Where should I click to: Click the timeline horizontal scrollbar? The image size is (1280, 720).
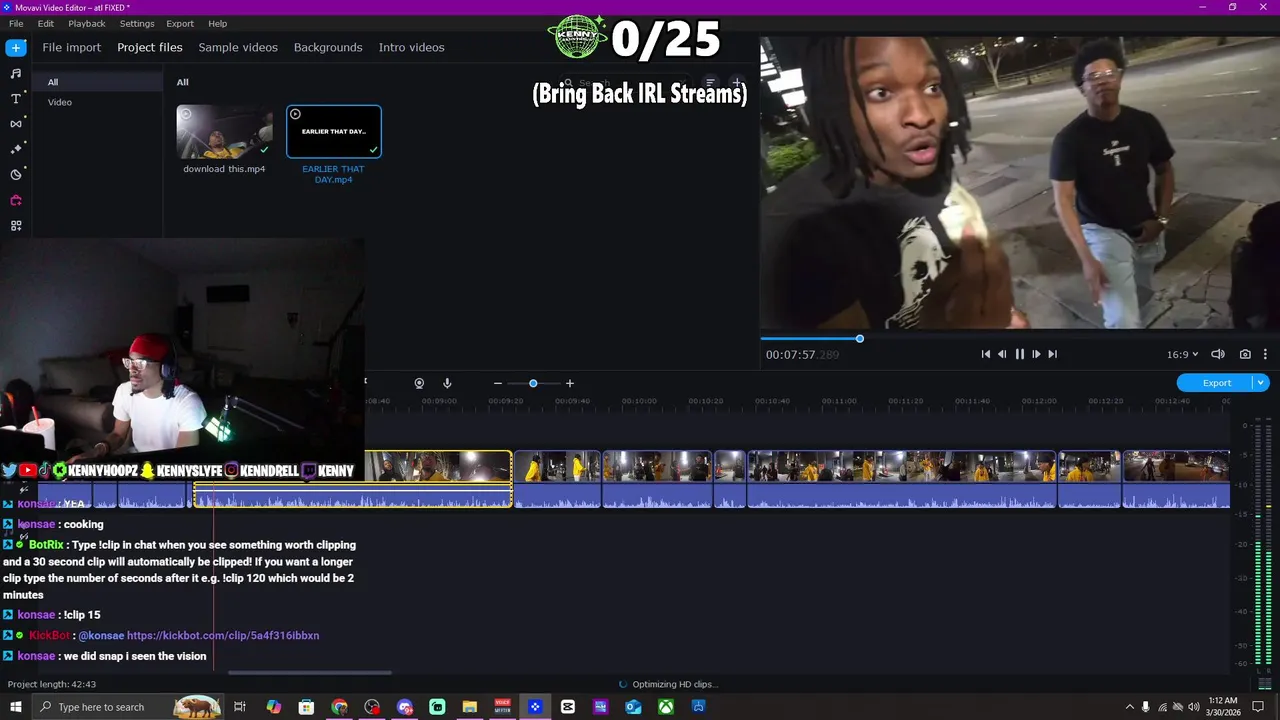pos(310,673)
